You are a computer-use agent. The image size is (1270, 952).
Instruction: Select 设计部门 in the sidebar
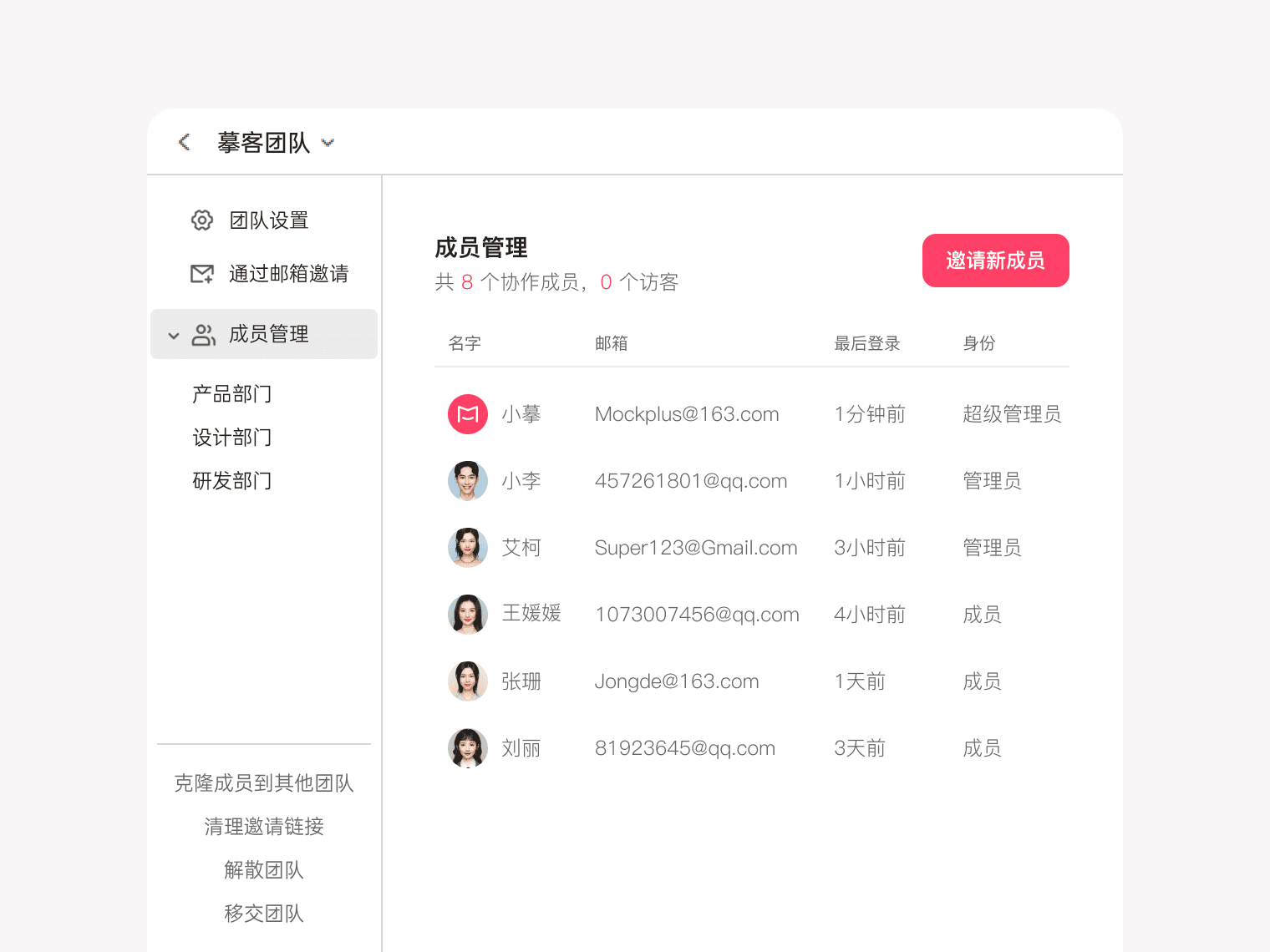click(x=231, y=438)
